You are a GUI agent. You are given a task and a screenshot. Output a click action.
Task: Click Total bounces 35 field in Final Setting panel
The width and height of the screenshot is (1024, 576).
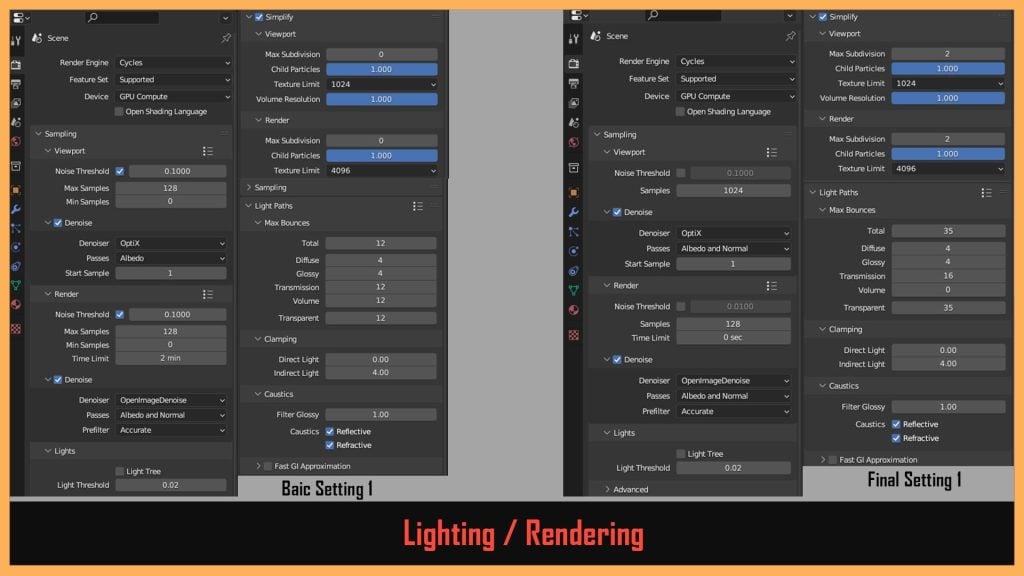(948, 231)
